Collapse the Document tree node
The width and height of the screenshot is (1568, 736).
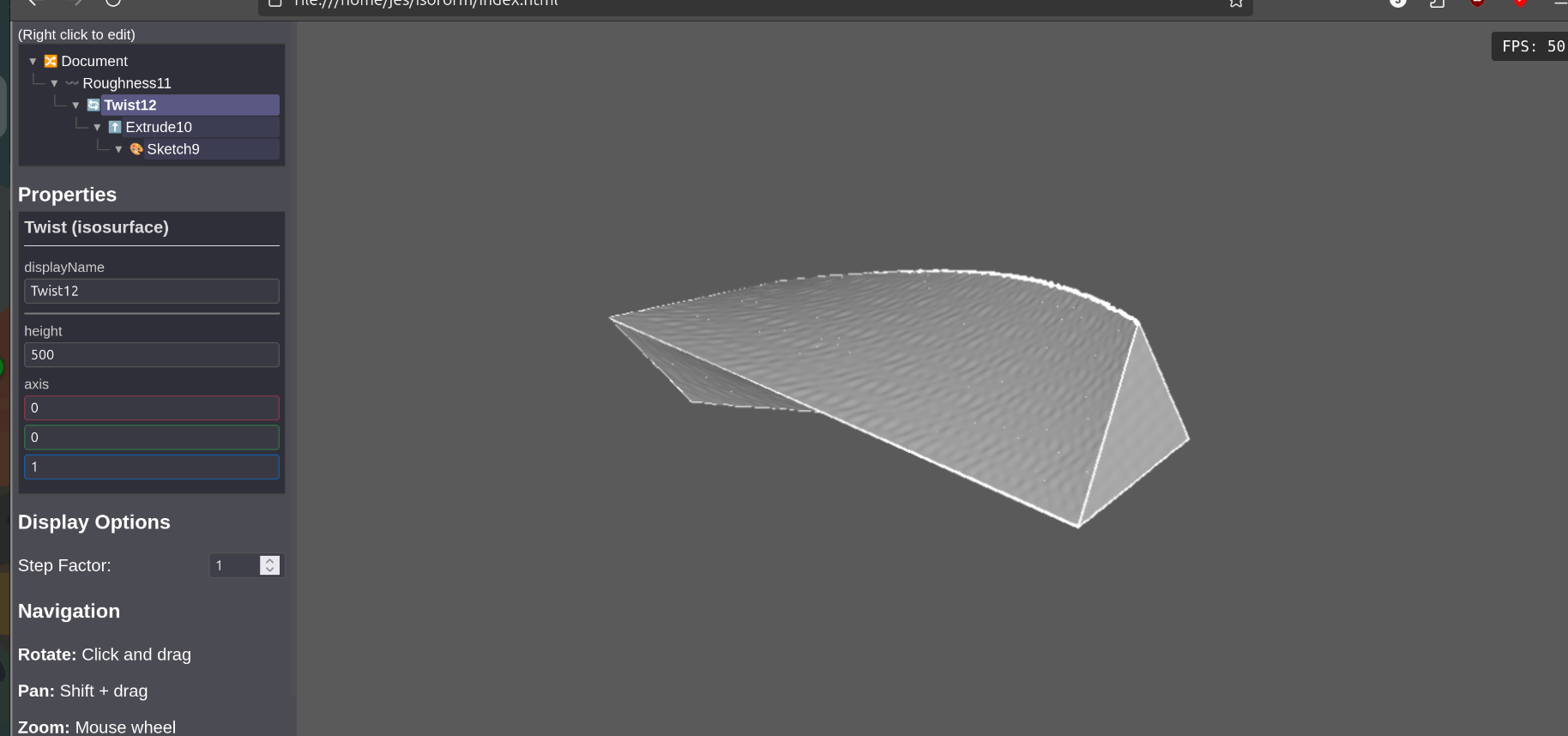33,62
